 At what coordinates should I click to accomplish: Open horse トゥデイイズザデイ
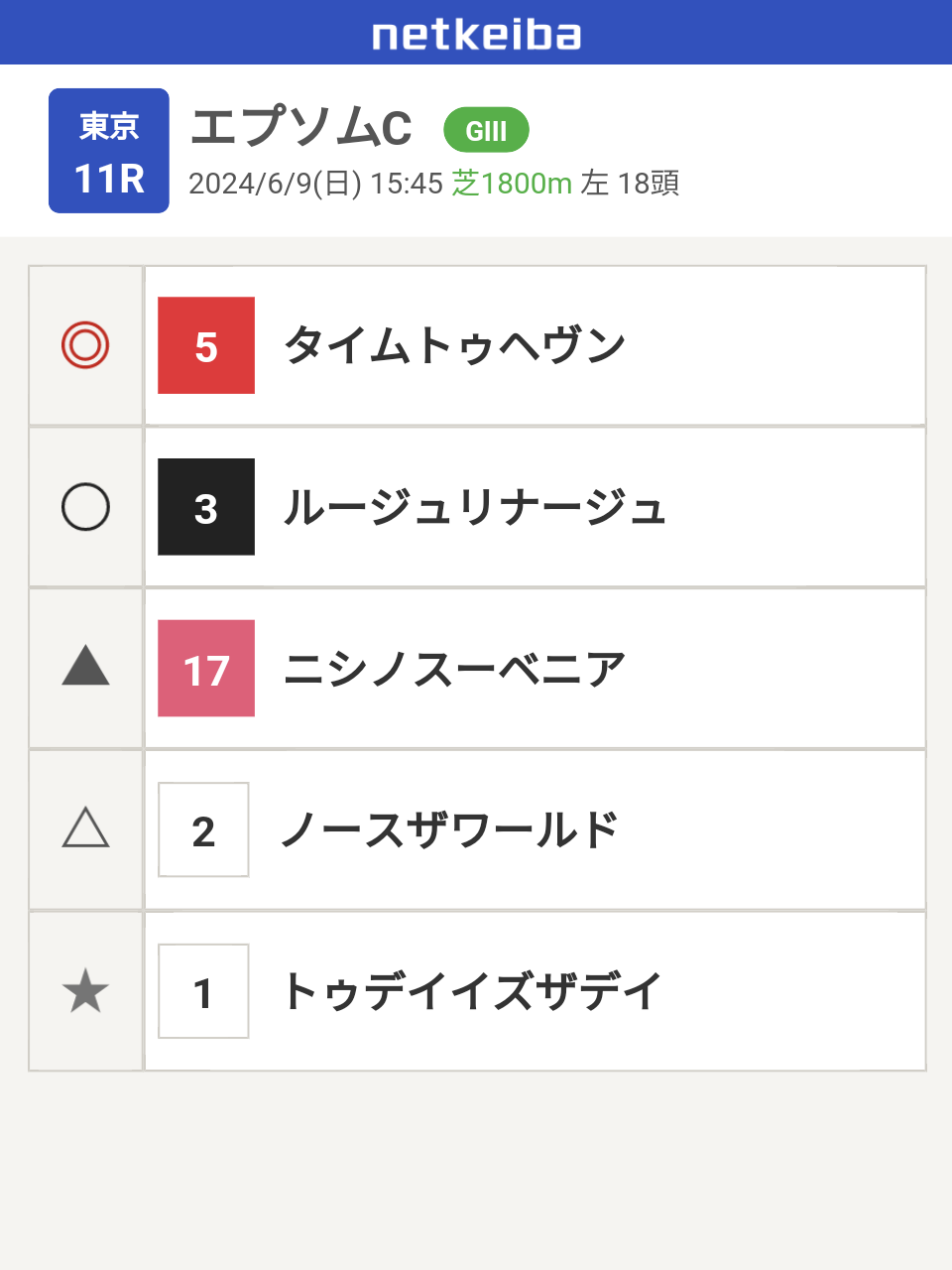pyautogui.click(x=471, y=992)
